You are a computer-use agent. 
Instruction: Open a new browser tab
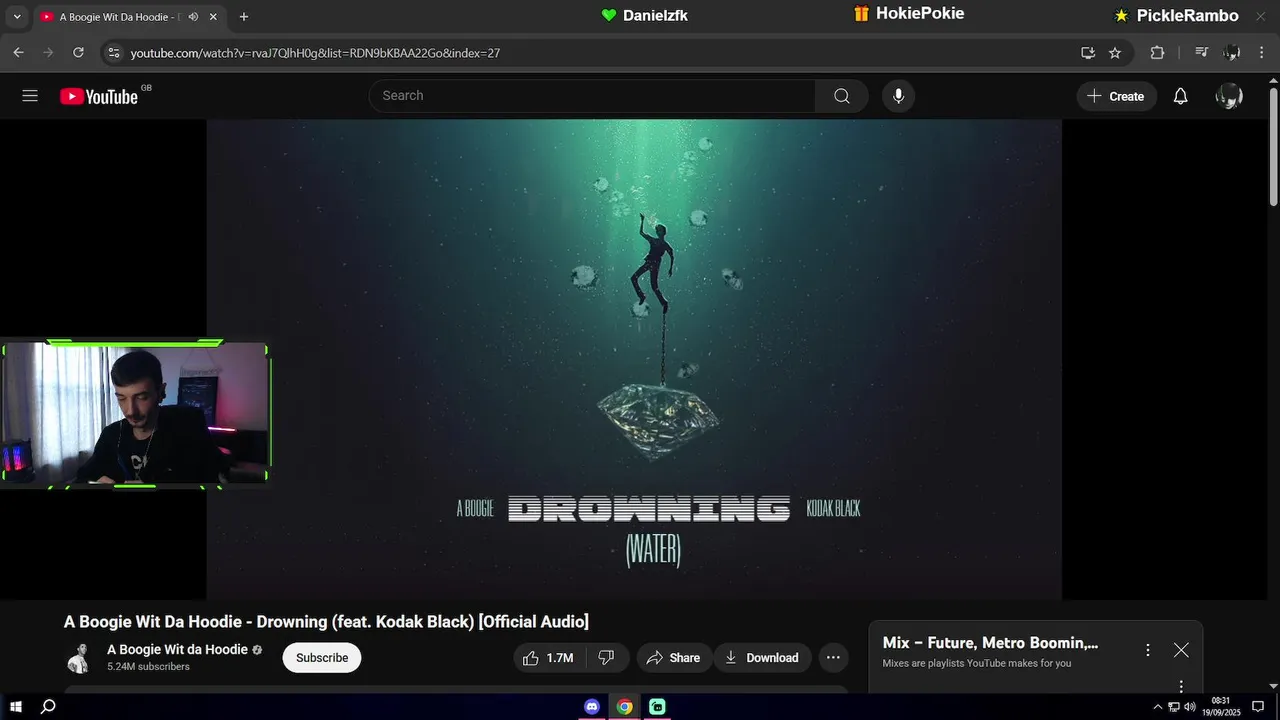pos(243,17)
